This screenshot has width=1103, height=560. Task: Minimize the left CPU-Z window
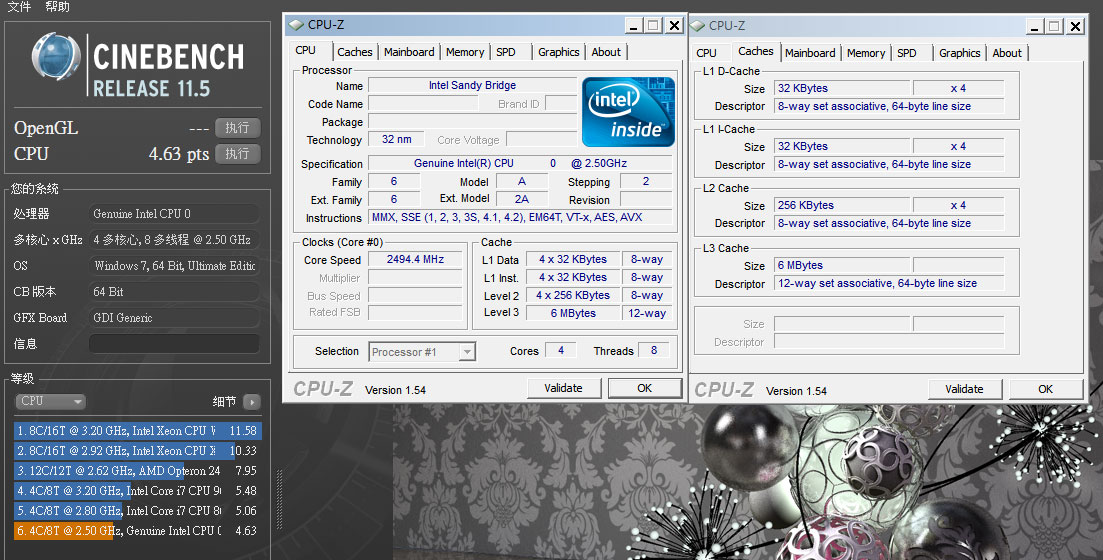coord(634,25)
